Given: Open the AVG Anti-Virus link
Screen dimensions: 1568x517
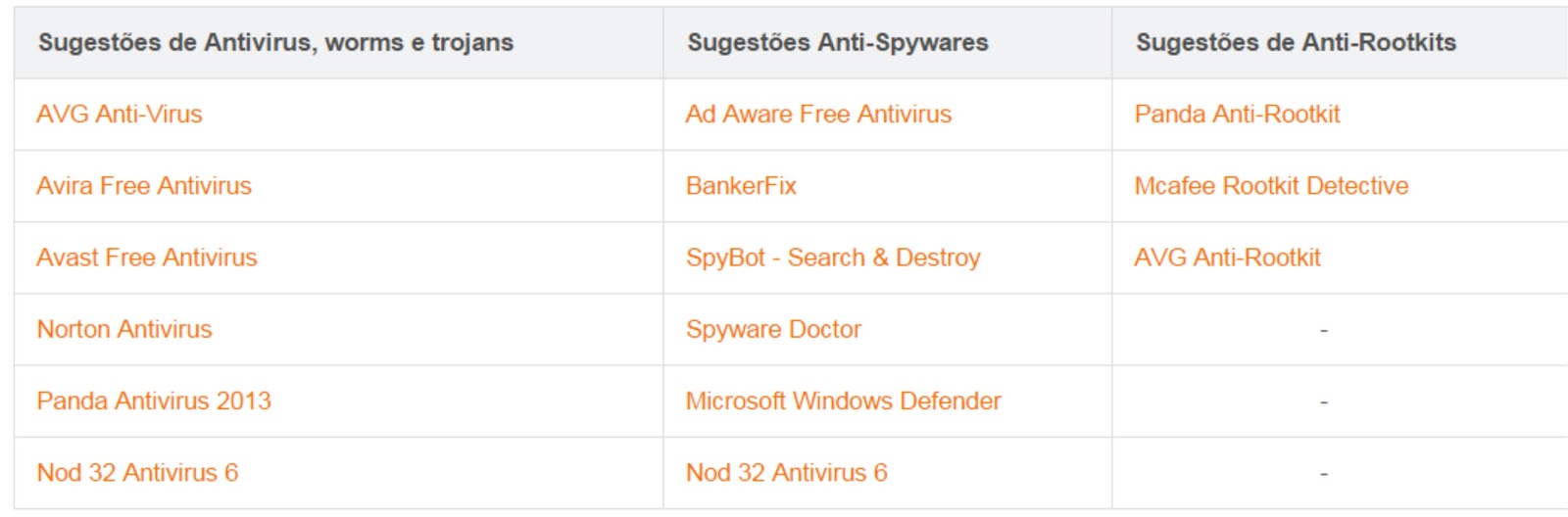Looking at the screenshot, I should tap(120, 115).
